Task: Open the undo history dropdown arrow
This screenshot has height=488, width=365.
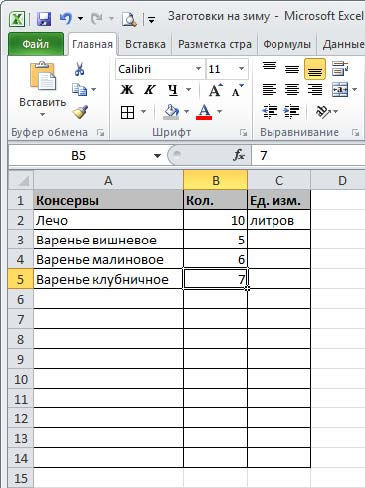Action: click(x=81, y=19)
